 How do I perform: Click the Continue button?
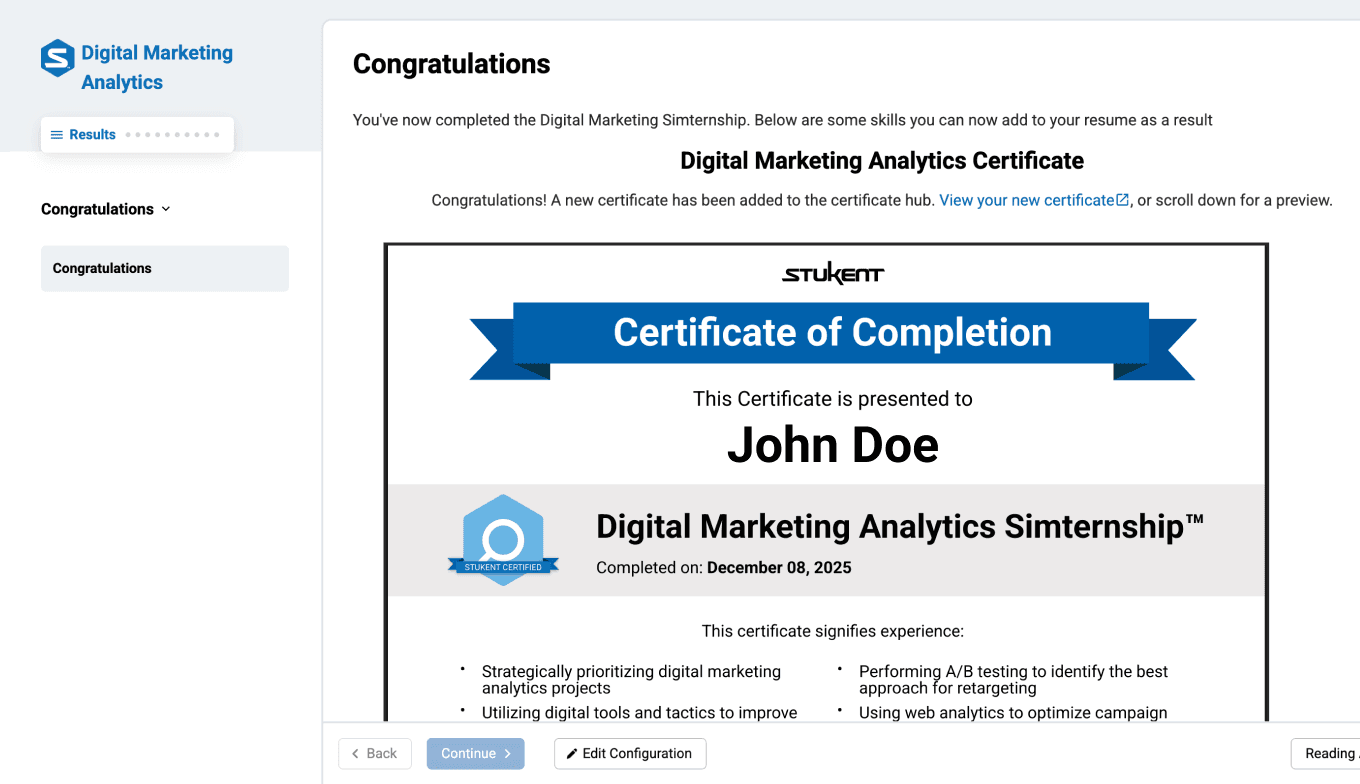[x=476, y=754]
